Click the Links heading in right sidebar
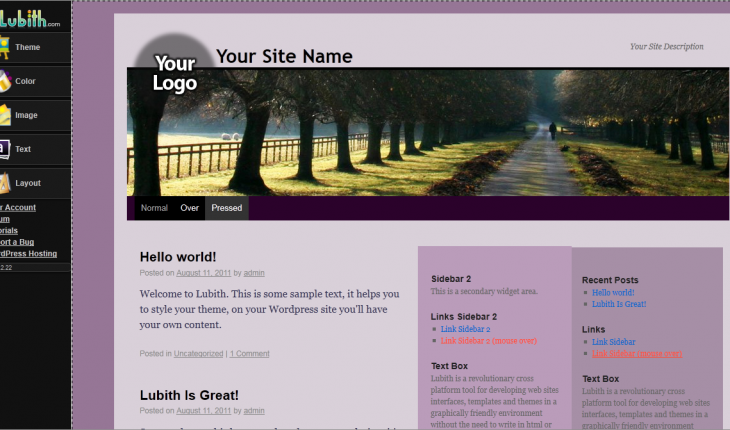The image size is (730, 430). pos(593,329)
